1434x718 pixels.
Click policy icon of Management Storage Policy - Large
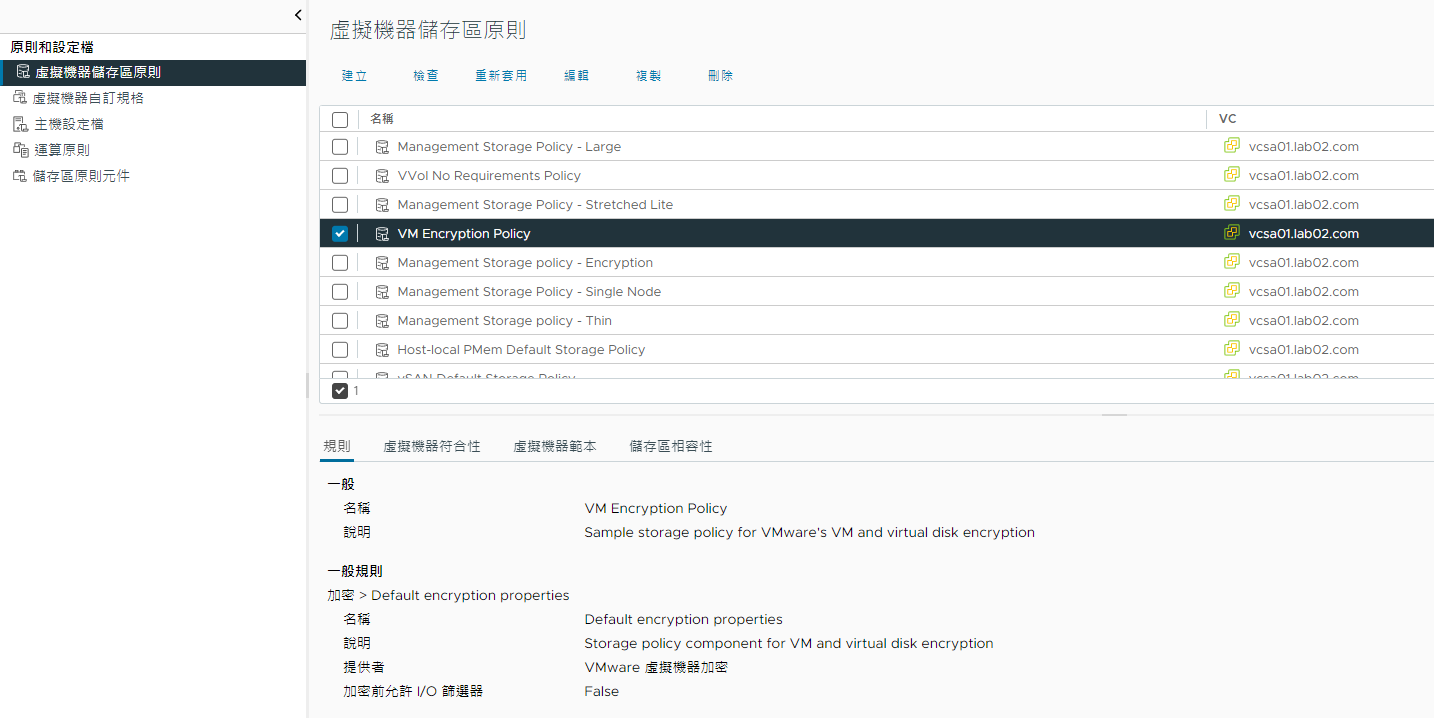click(x=382, y=147)
